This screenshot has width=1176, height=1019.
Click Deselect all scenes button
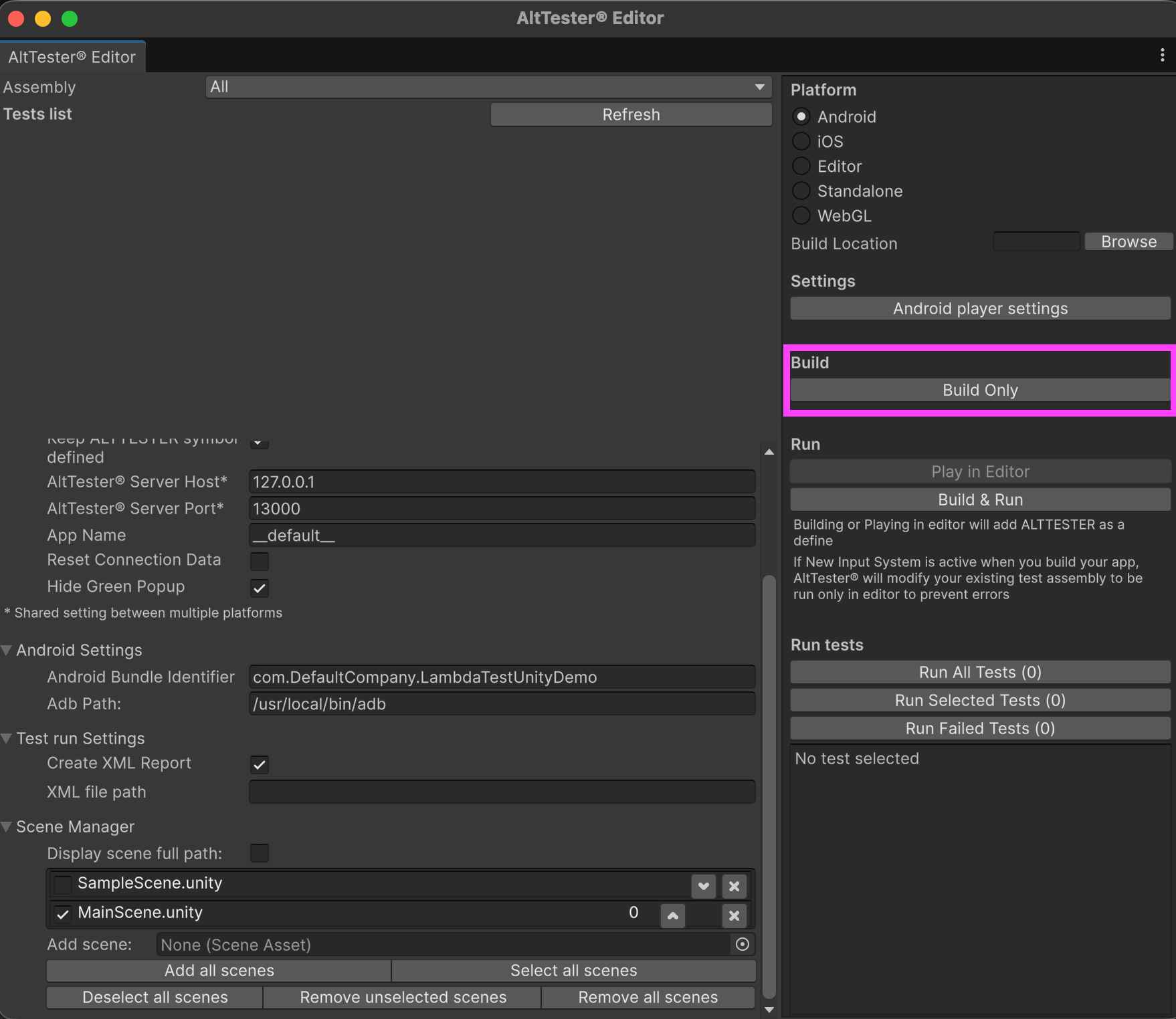[x=155, y=997]
